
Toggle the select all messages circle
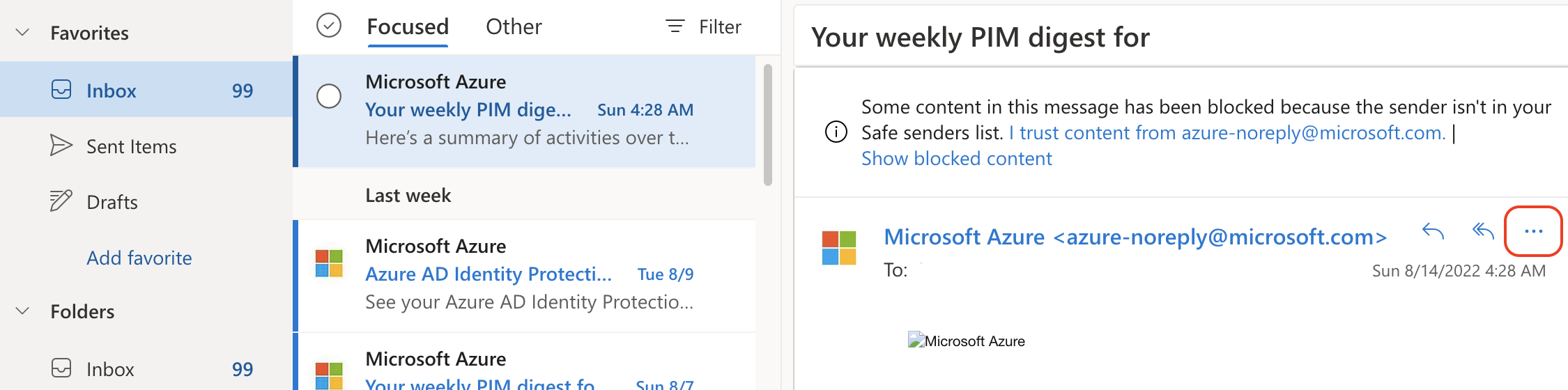(329, 26)
